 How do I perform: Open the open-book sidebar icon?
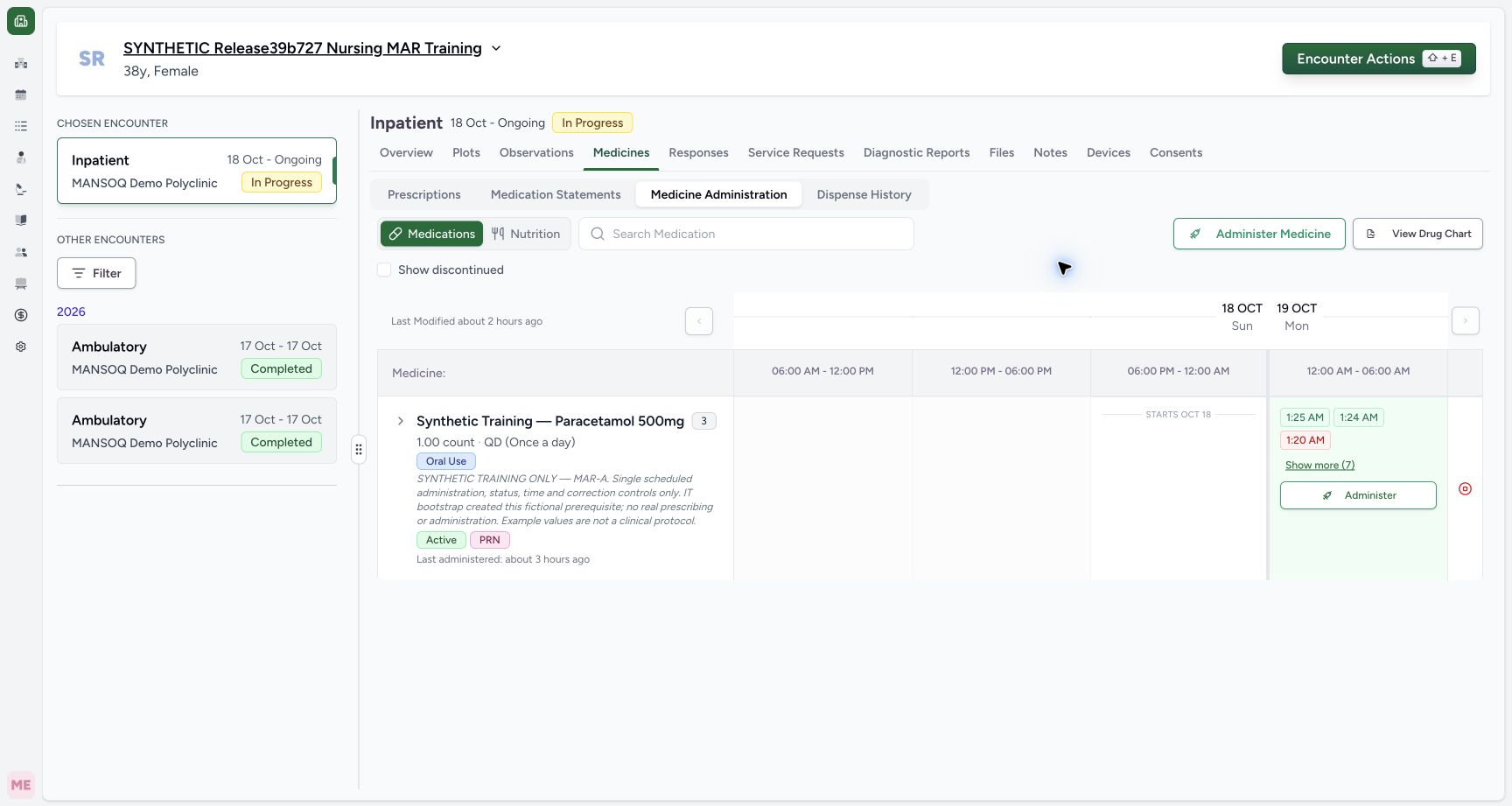click(21, 221)
